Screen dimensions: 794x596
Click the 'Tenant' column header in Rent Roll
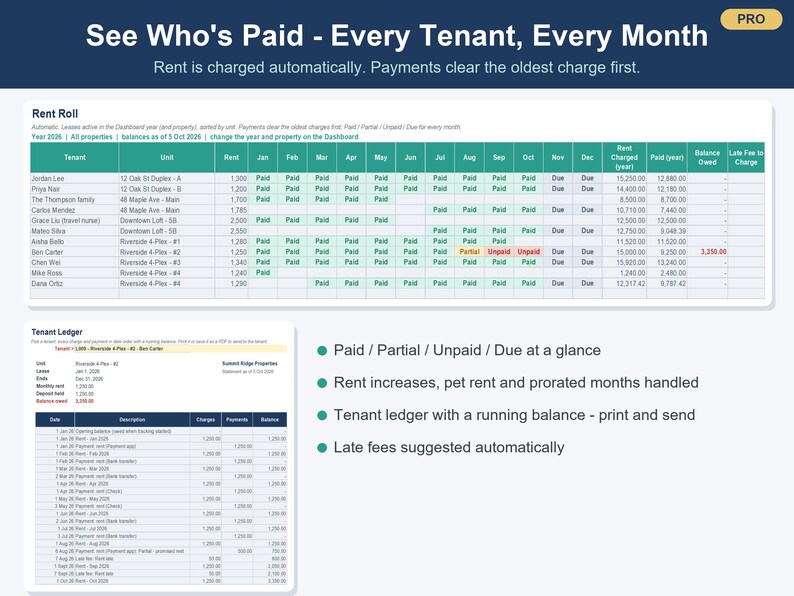[x=74, y=157]
